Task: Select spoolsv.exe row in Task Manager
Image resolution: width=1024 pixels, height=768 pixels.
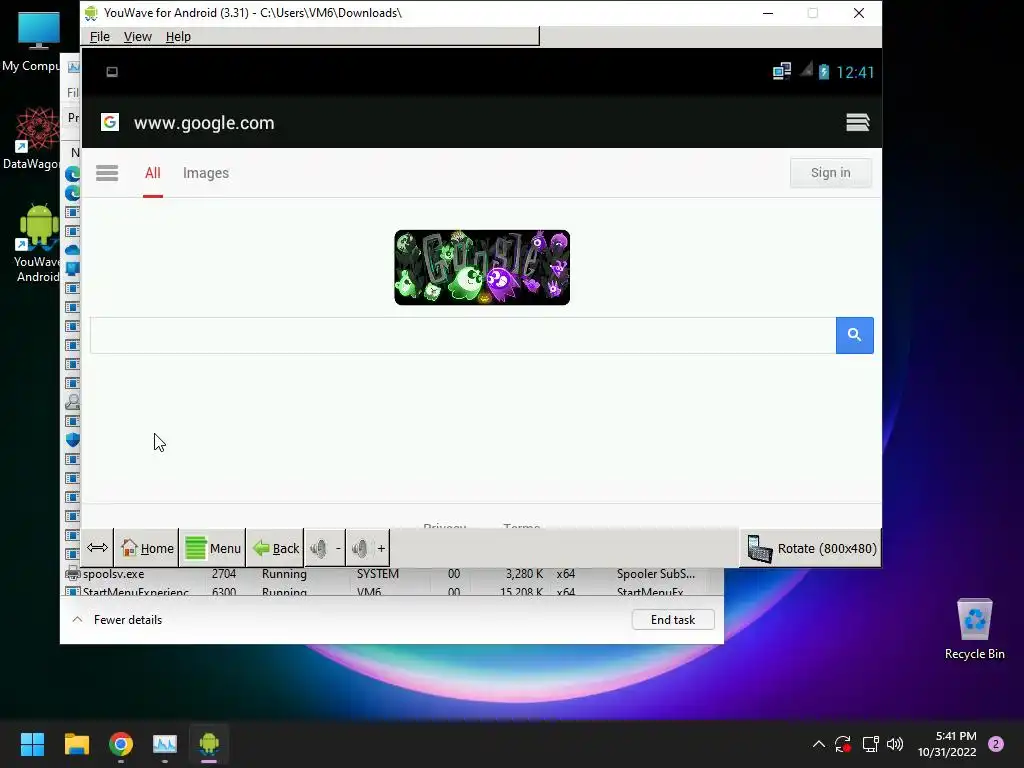Action: 392,574
